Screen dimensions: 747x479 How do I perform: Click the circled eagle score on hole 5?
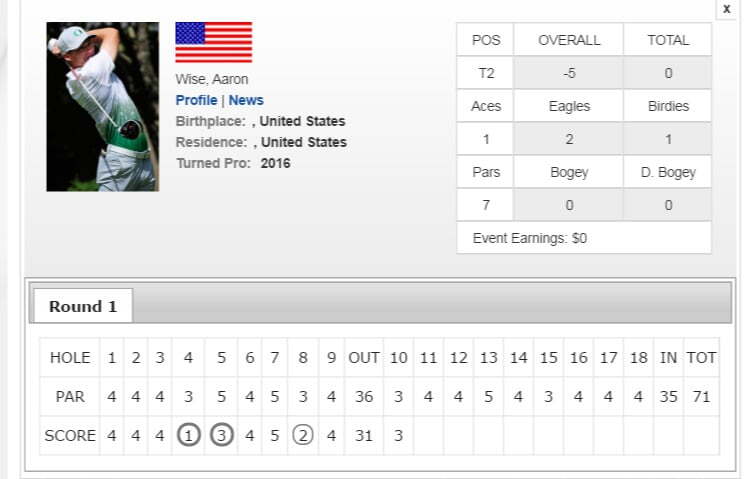click(222, 435)
